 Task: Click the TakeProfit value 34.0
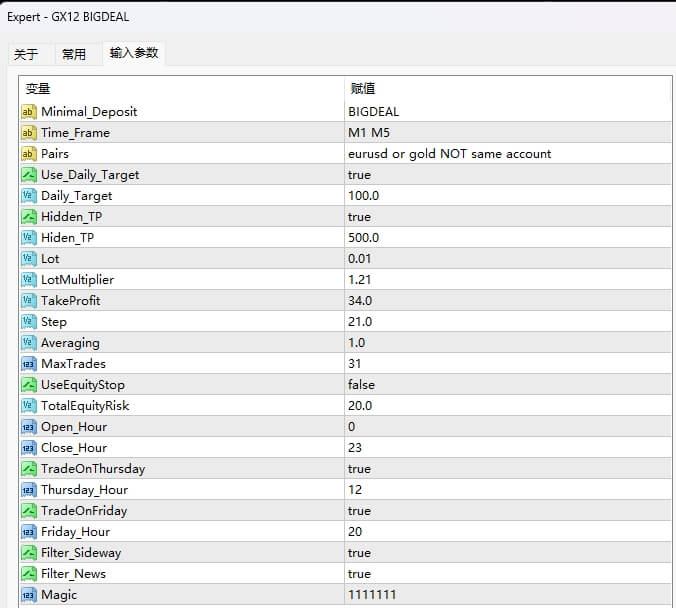tap(360, 301)
